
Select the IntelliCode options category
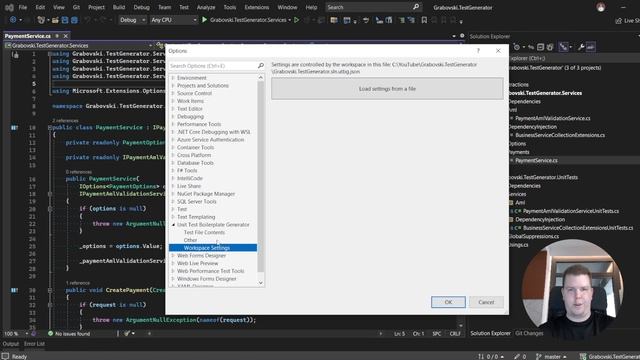190,178
